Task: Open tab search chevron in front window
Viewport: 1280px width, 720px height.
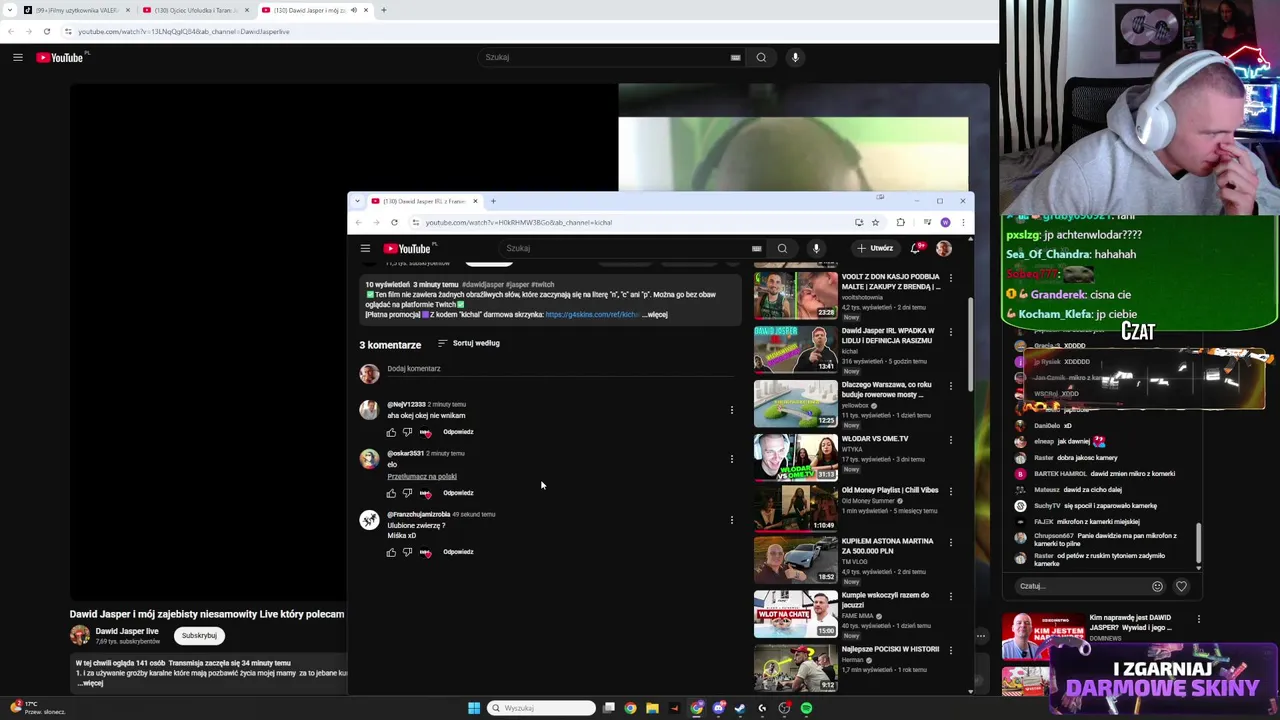Action: [x=357, y=201]
